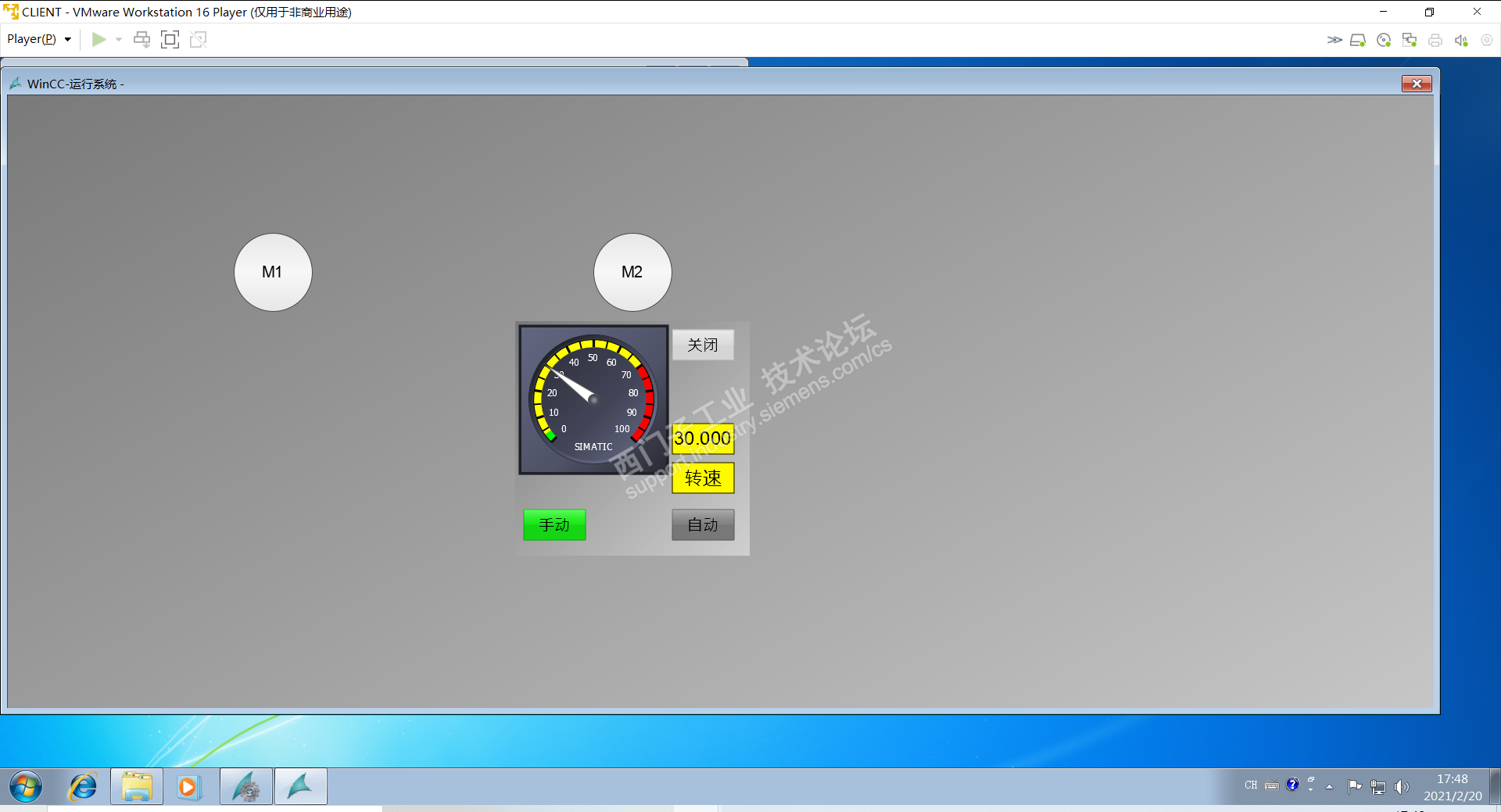1501x812 pixels.
Task: Click the printer device icon
Action: coord(1435,40)
